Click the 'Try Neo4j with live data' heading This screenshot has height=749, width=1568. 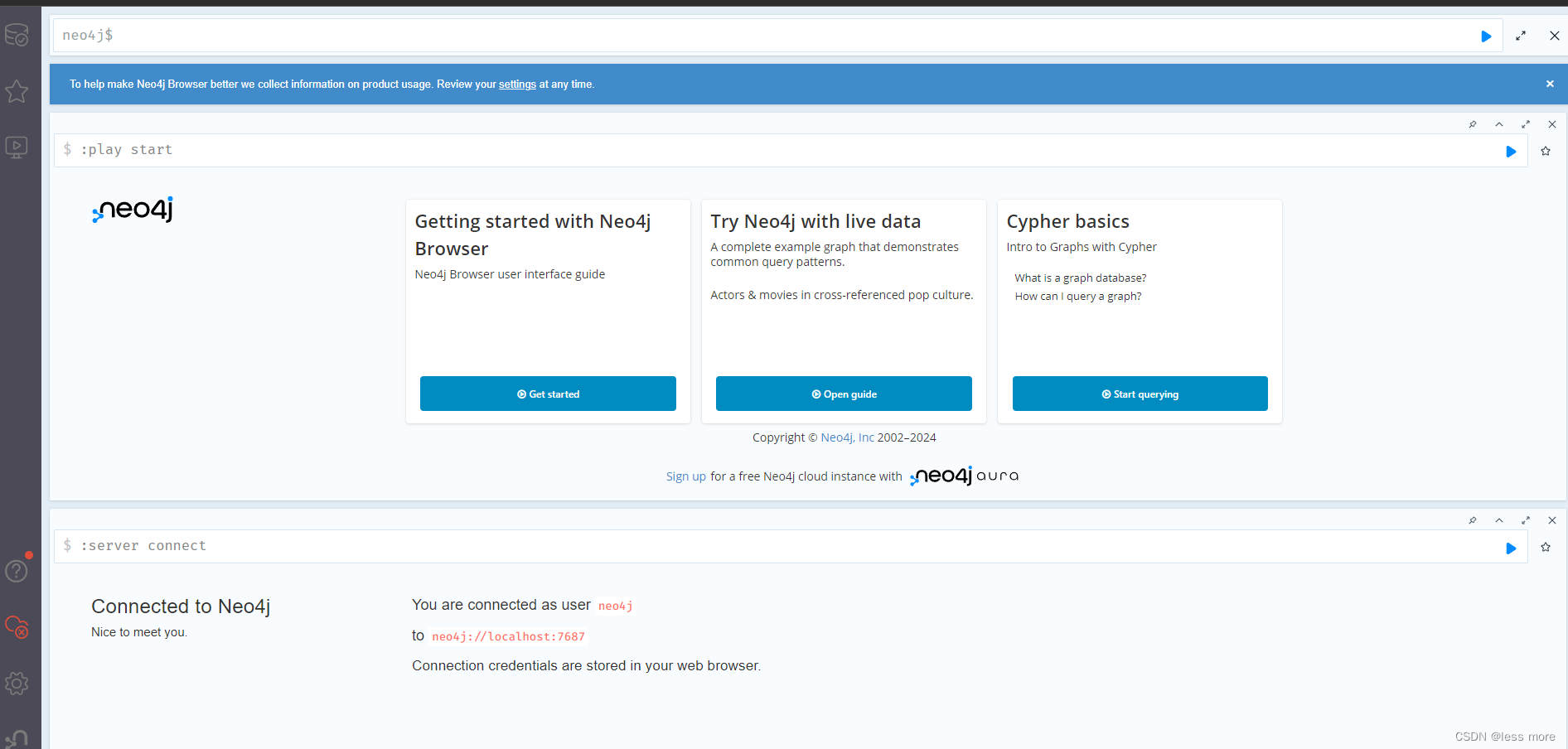pyautogui.click(x=815, y=221)
